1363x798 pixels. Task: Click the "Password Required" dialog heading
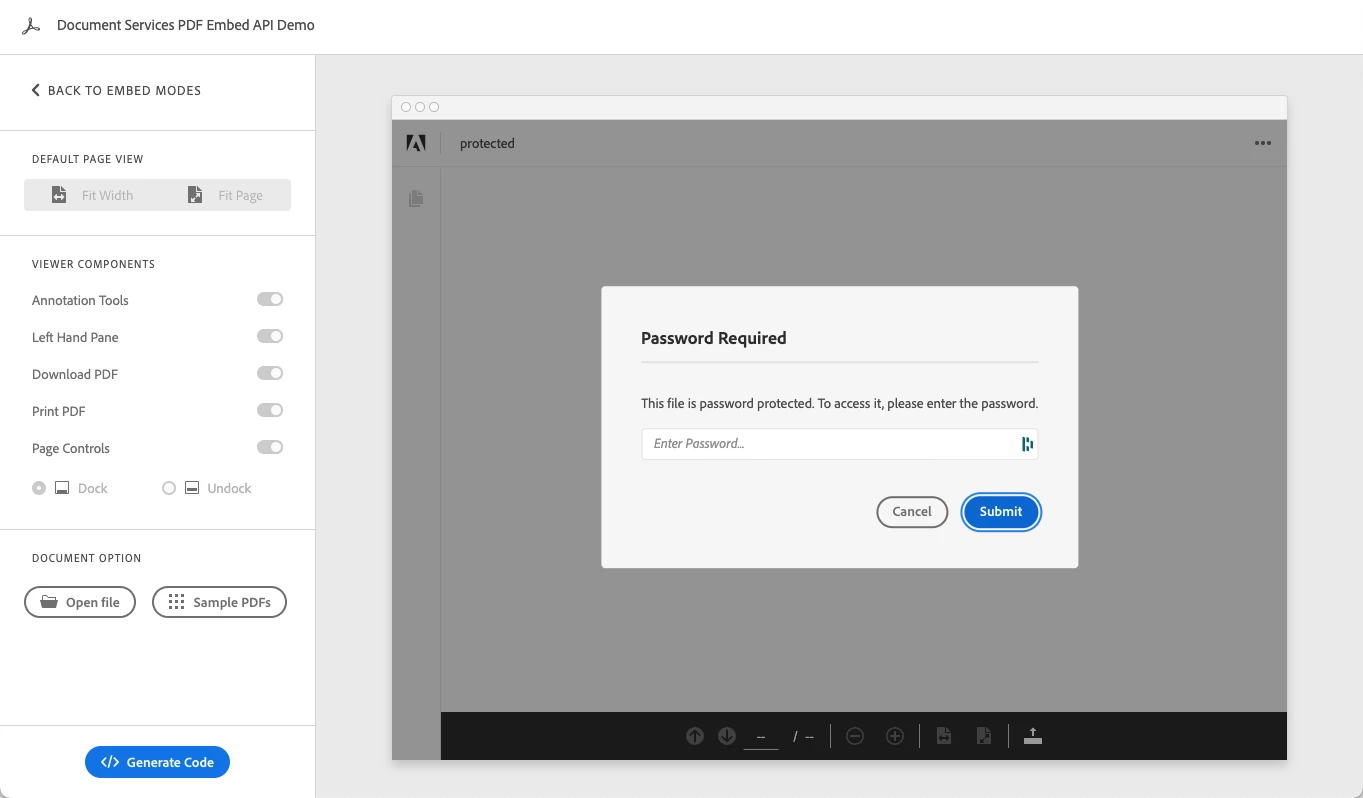714,338
